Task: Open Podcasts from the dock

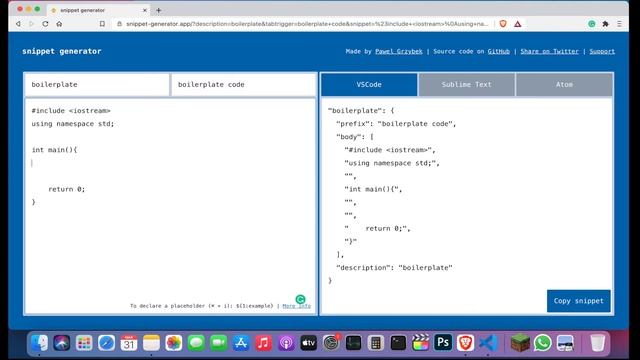Action: point(286,343)
